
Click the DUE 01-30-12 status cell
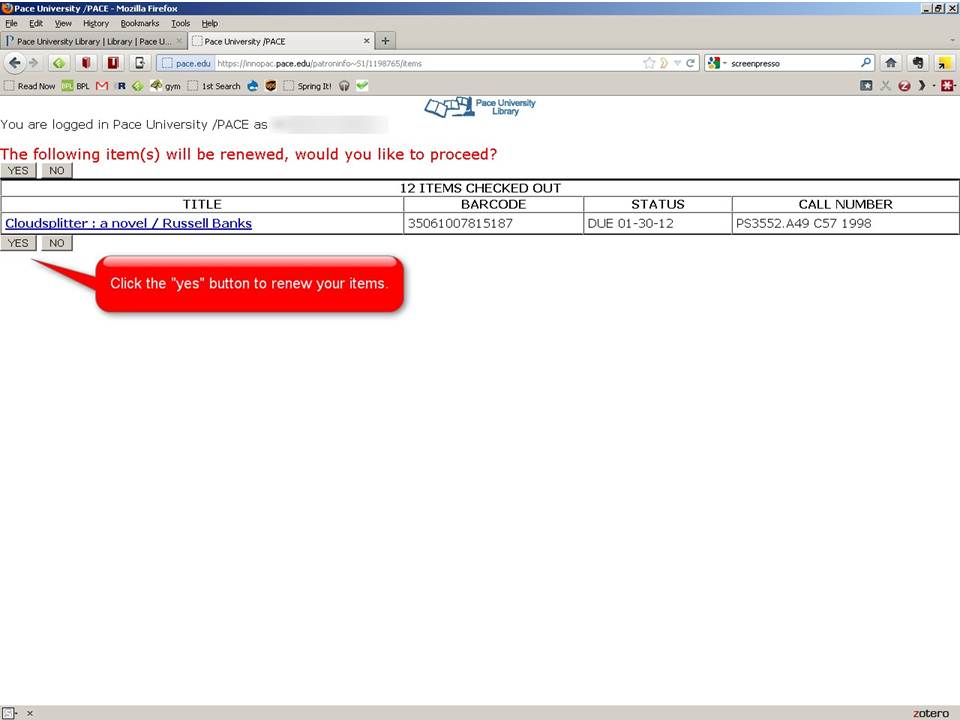pos(658,223)
